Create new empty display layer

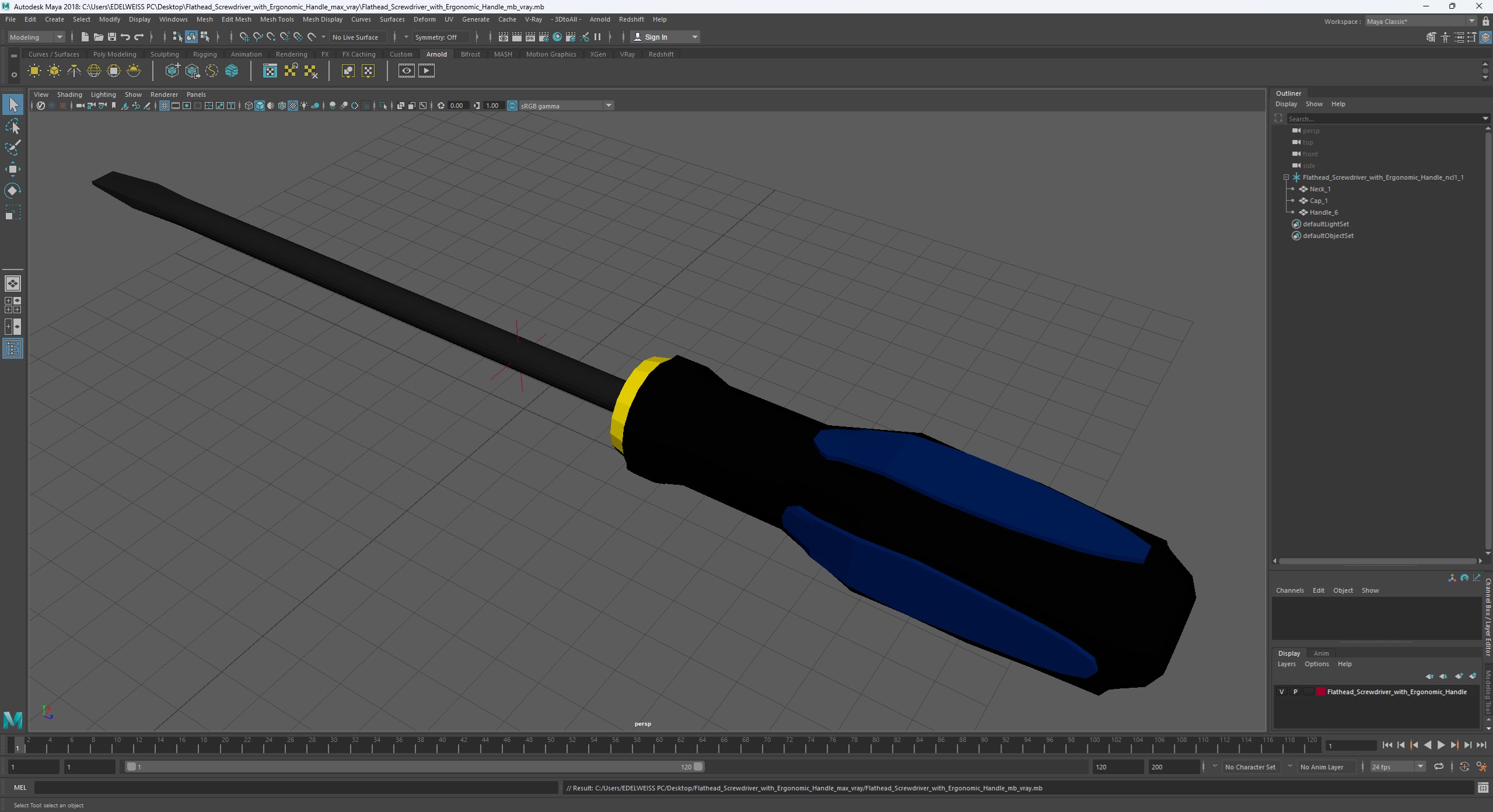(x=1459, y=676)
